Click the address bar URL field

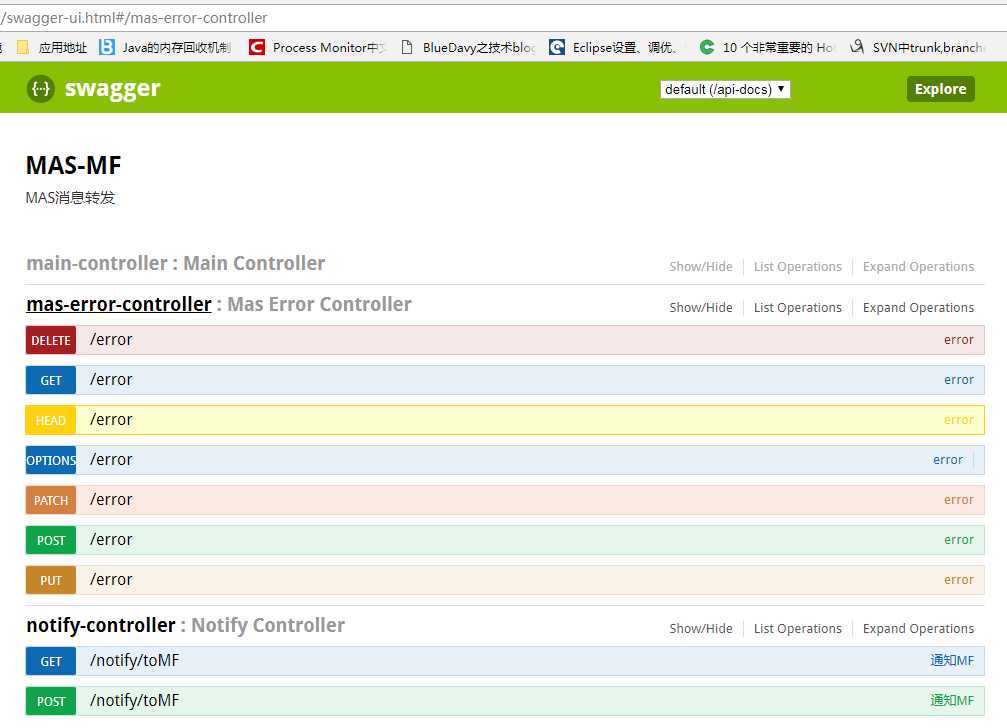(504, 18)
